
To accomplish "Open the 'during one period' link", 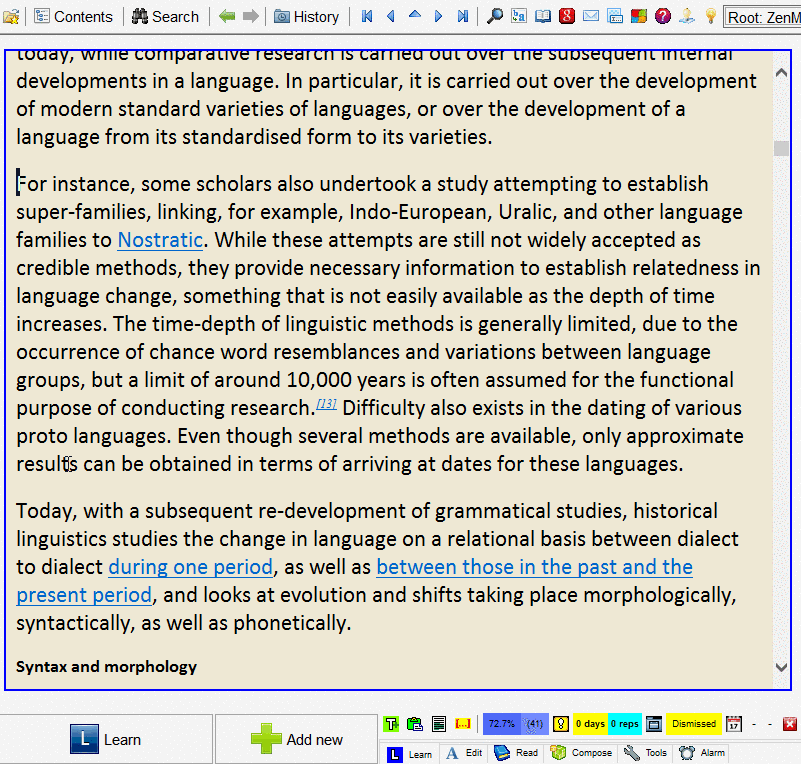I will point(190,567).
